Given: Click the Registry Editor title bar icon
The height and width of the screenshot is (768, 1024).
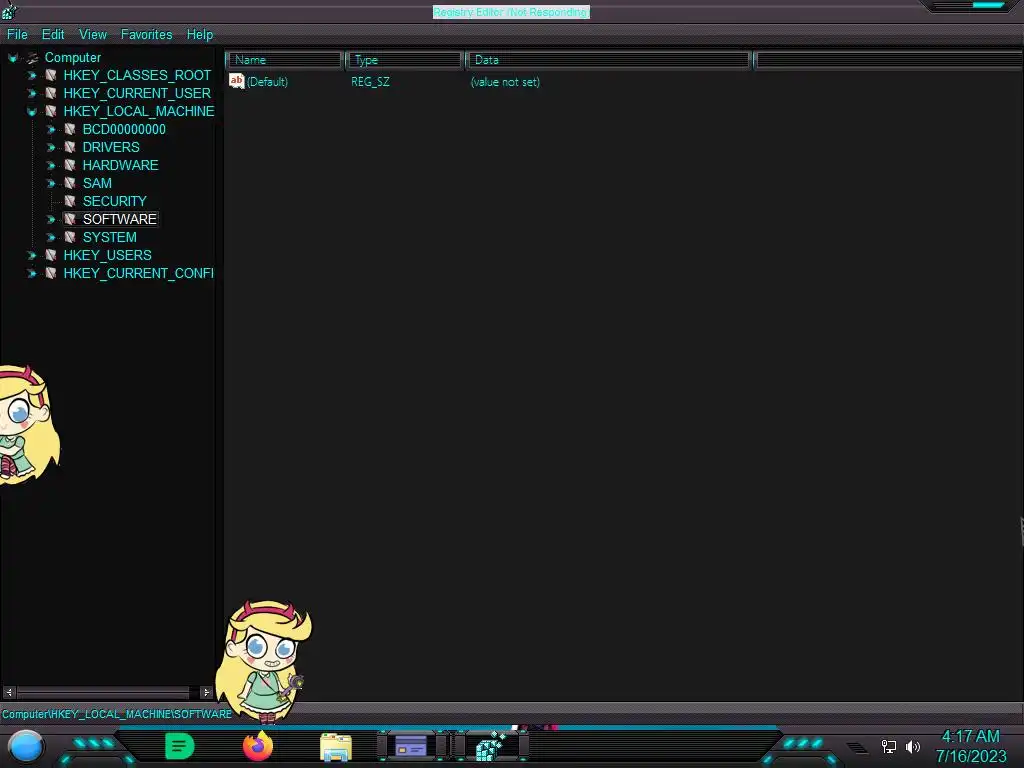Looking at the screenshot, I should pos(8,10).
